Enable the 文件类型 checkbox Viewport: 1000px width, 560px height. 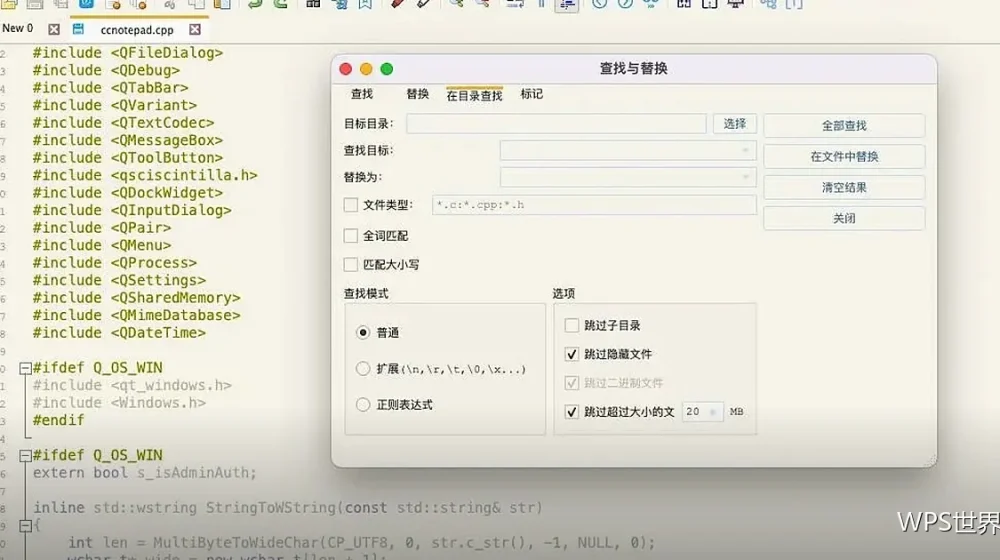pyautogui.click(x=351, y=205)
